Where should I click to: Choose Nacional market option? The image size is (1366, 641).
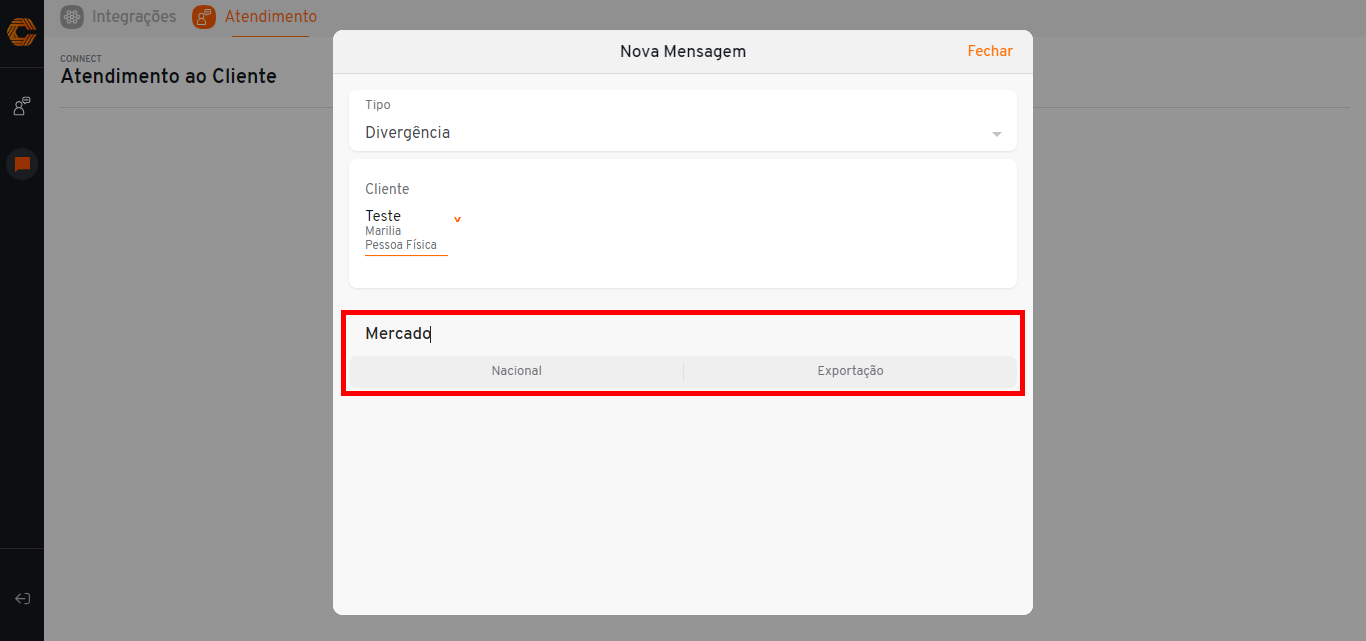point(516,371)
